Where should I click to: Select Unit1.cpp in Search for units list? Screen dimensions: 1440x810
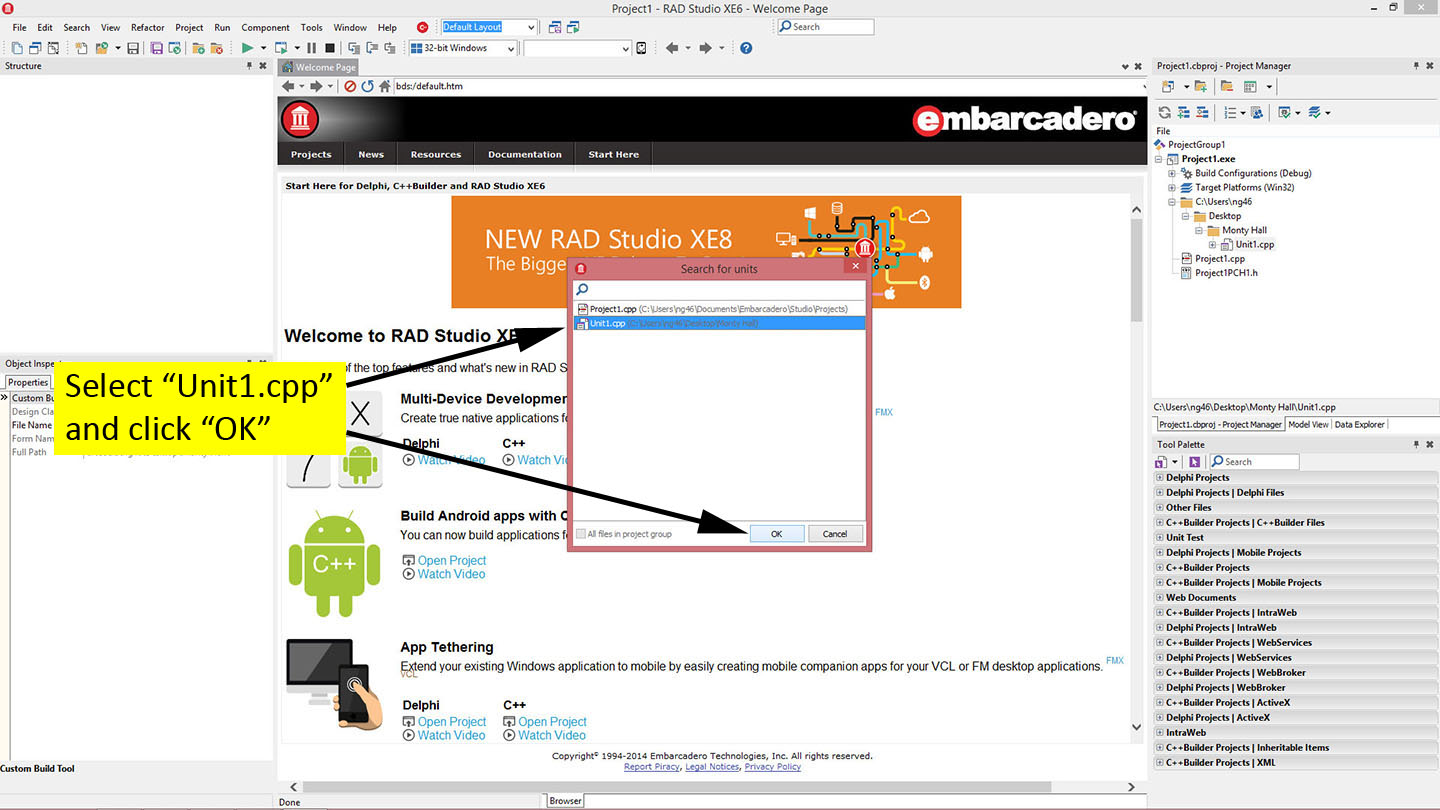(x=720, y=323)
